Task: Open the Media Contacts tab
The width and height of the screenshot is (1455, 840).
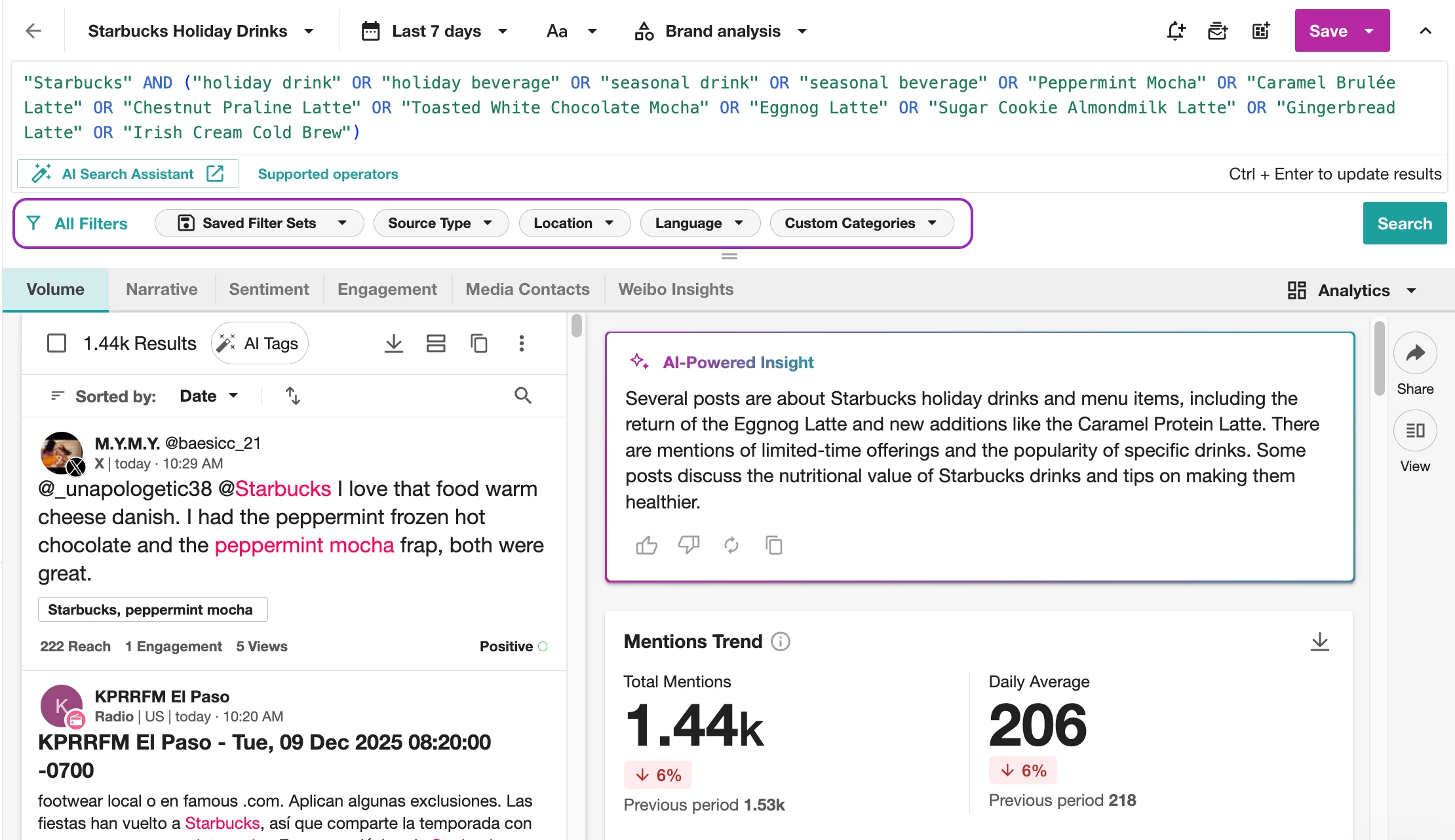Action: pos(527,290)
